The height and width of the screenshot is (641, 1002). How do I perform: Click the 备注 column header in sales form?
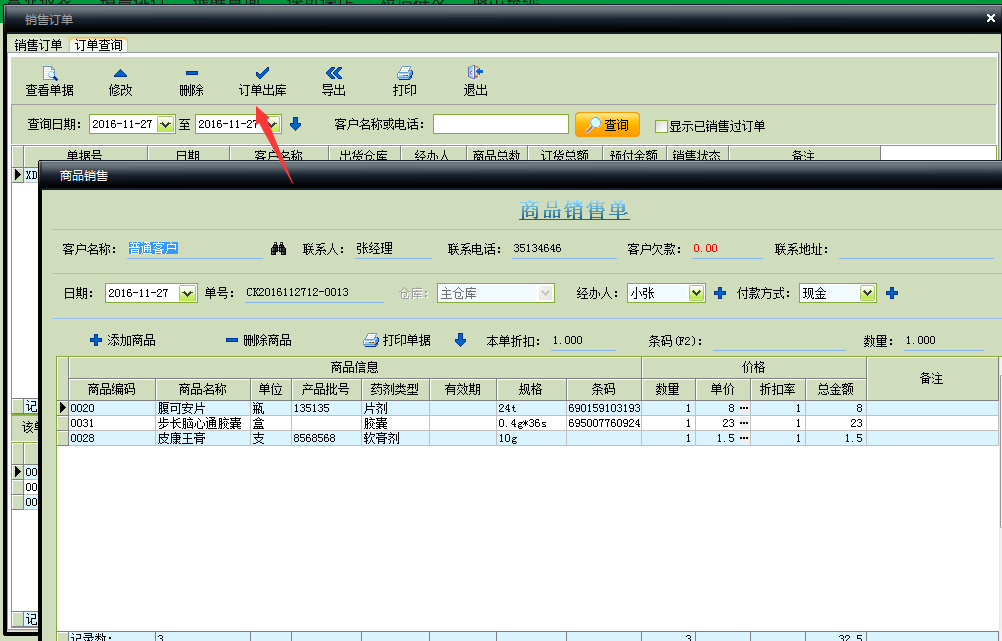[x=932, y=378]
